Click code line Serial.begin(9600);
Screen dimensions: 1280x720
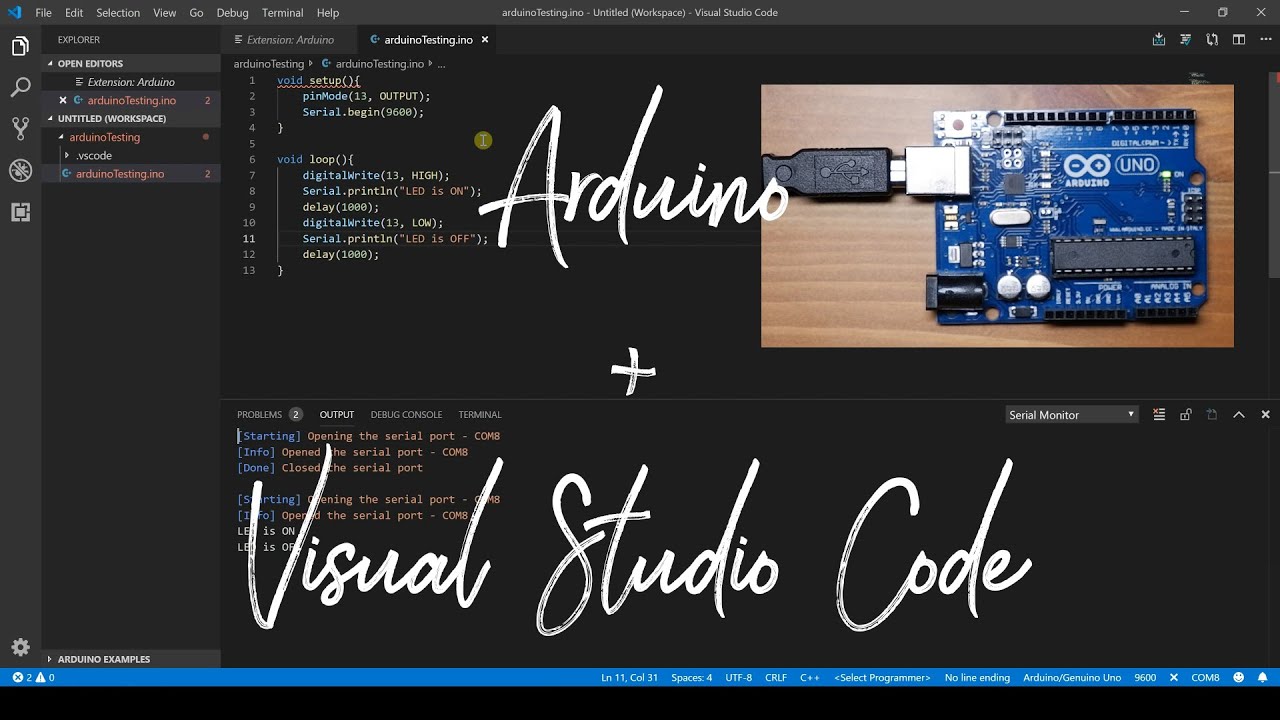(x=363, y=112)
